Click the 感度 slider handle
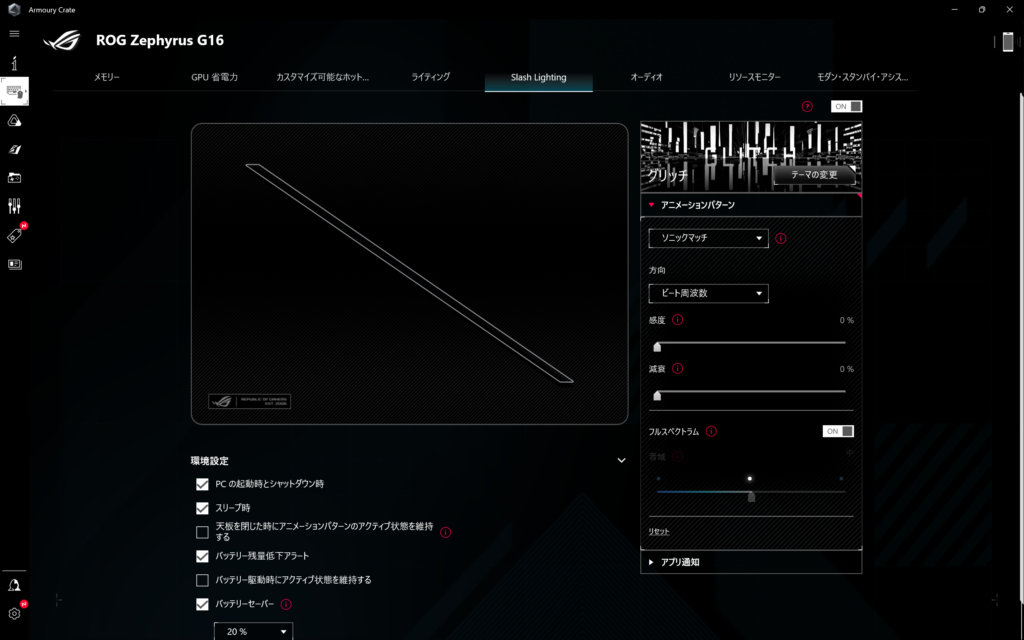The height and width of the screenshot is (640, 1024). coord(657,346)
